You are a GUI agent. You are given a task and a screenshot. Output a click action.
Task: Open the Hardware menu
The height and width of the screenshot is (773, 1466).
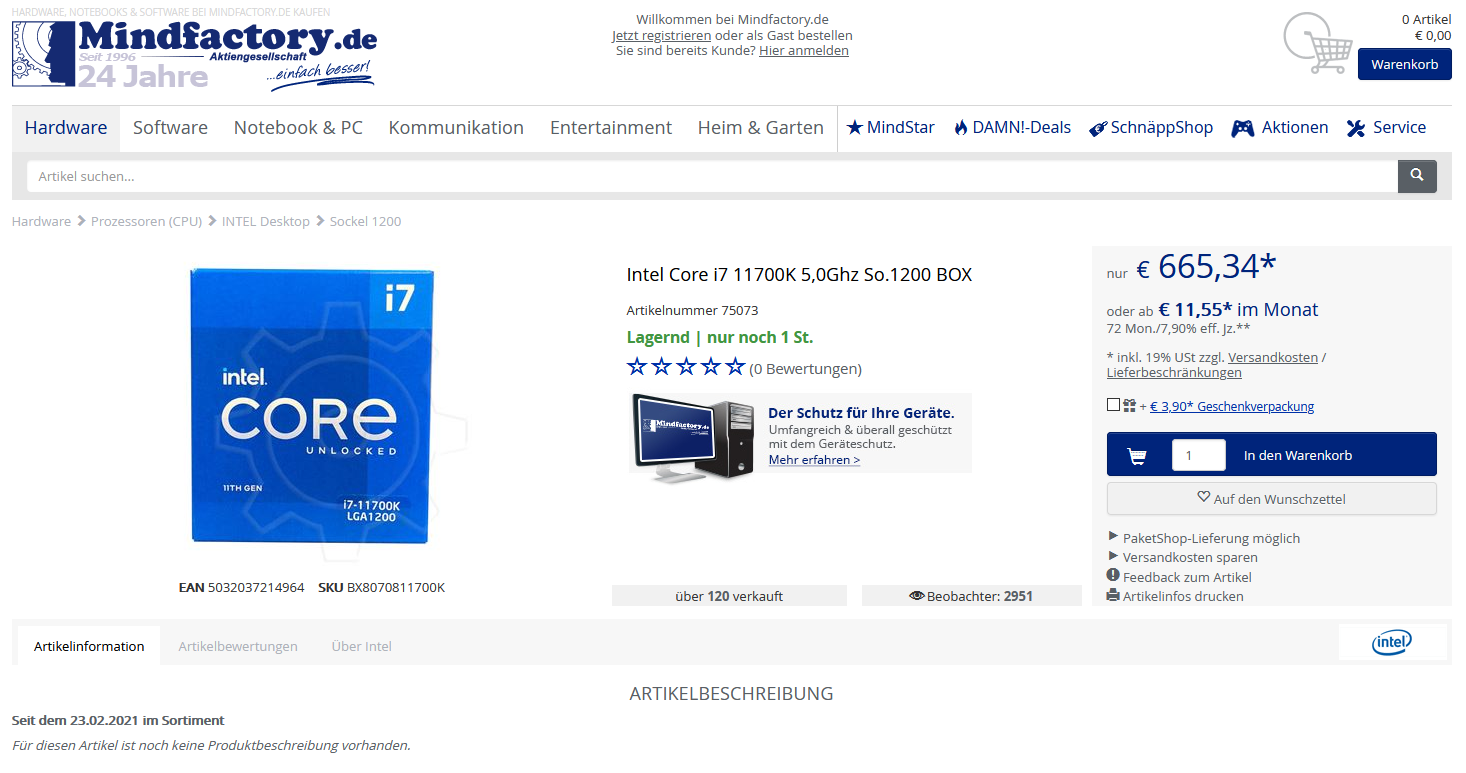coord(66,128)
